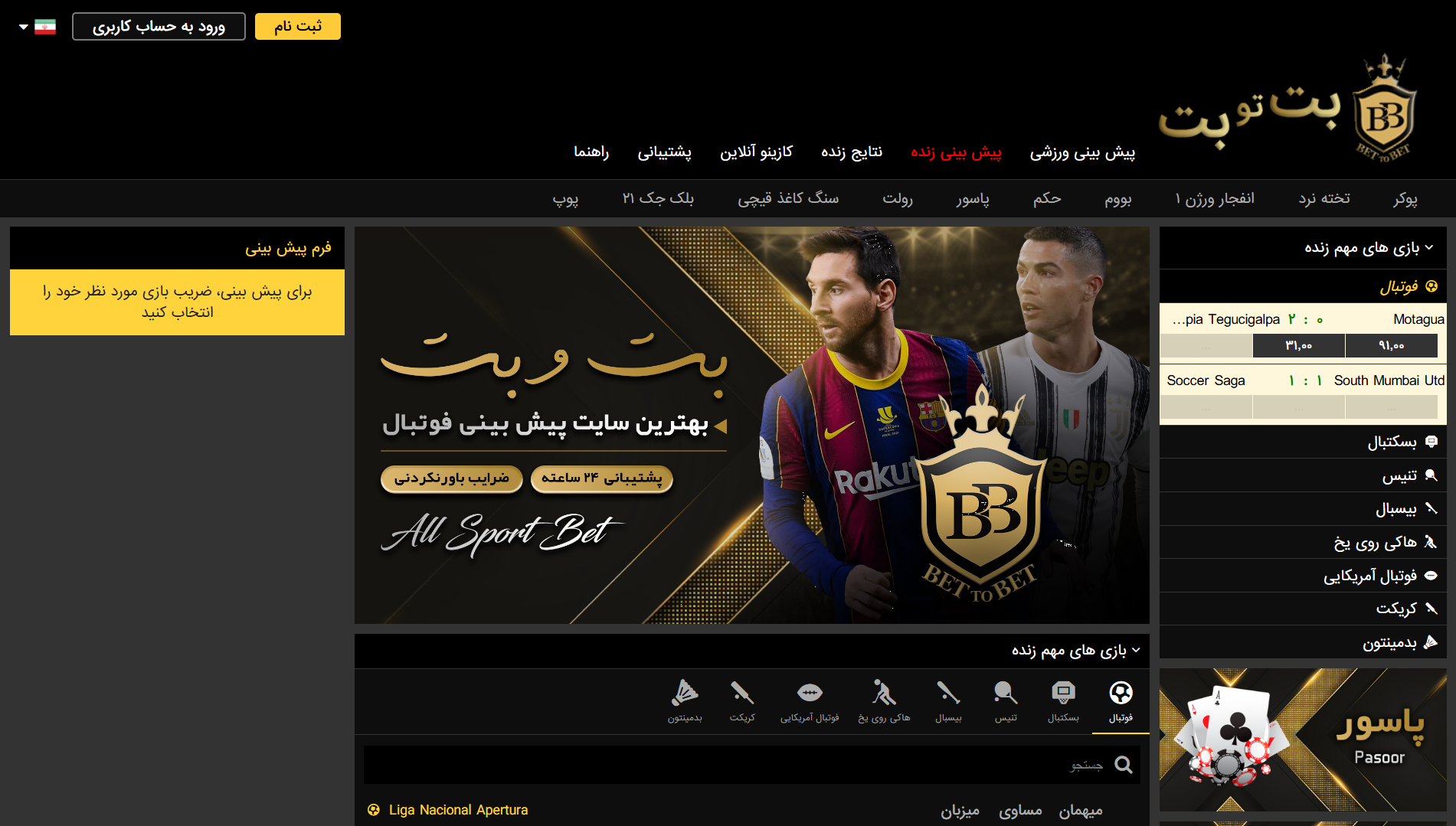Click the 'مساوی' column header

click(x=1020, y=811)
